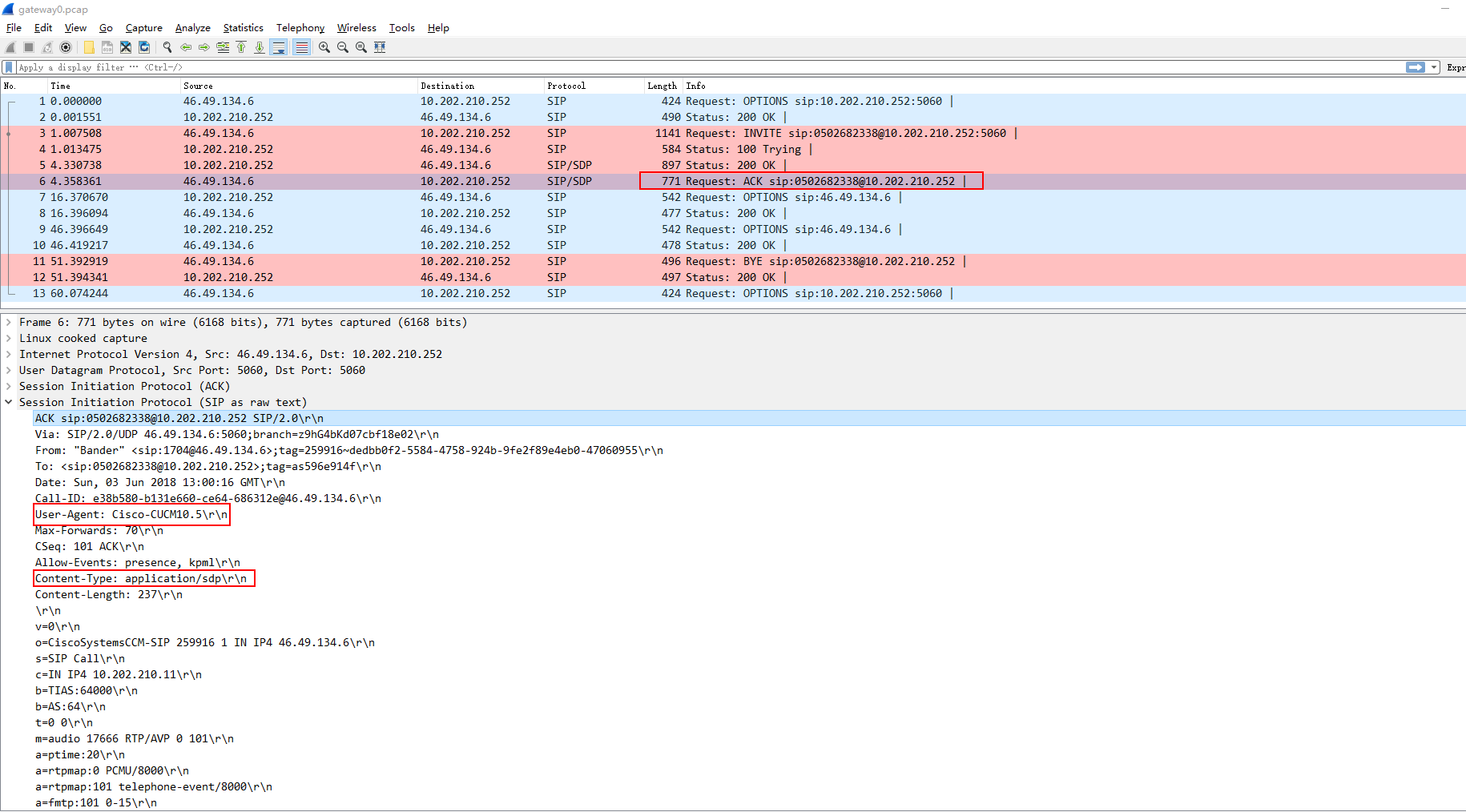The height and width of the screenshot is (812, 1466).
Task: Sort by the Protocol column header
Action: [594, 86]
